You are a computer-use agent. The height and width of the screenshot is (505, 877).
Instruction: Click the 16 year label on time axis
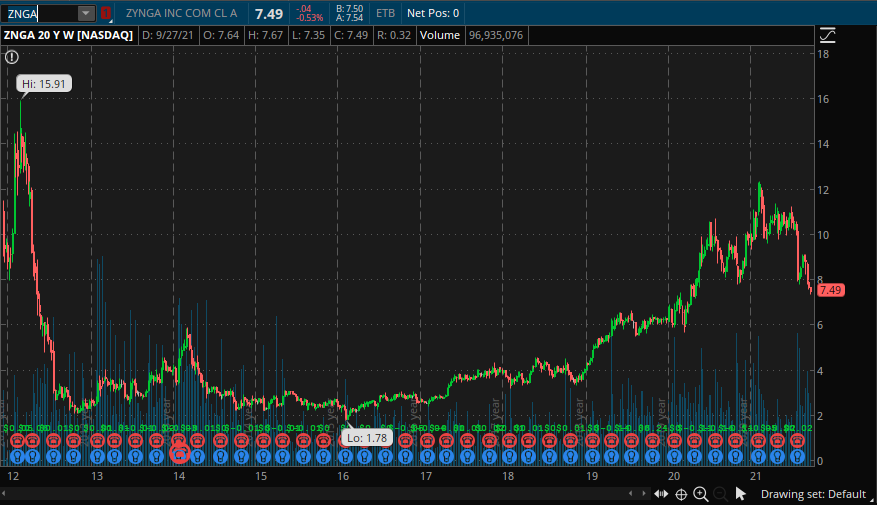343,476
